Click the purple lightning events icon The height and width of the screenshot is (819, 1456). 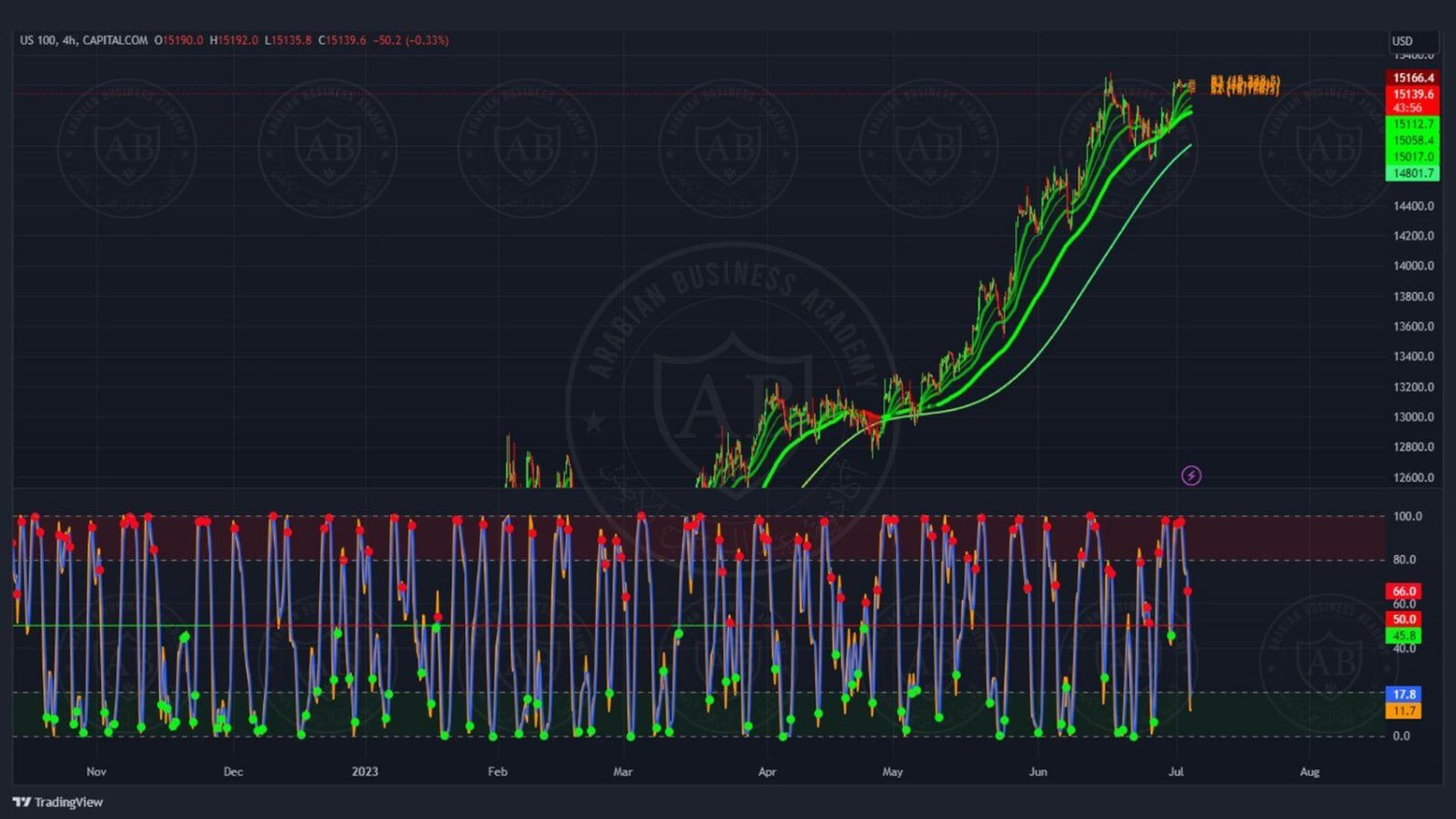point(1191,475)
